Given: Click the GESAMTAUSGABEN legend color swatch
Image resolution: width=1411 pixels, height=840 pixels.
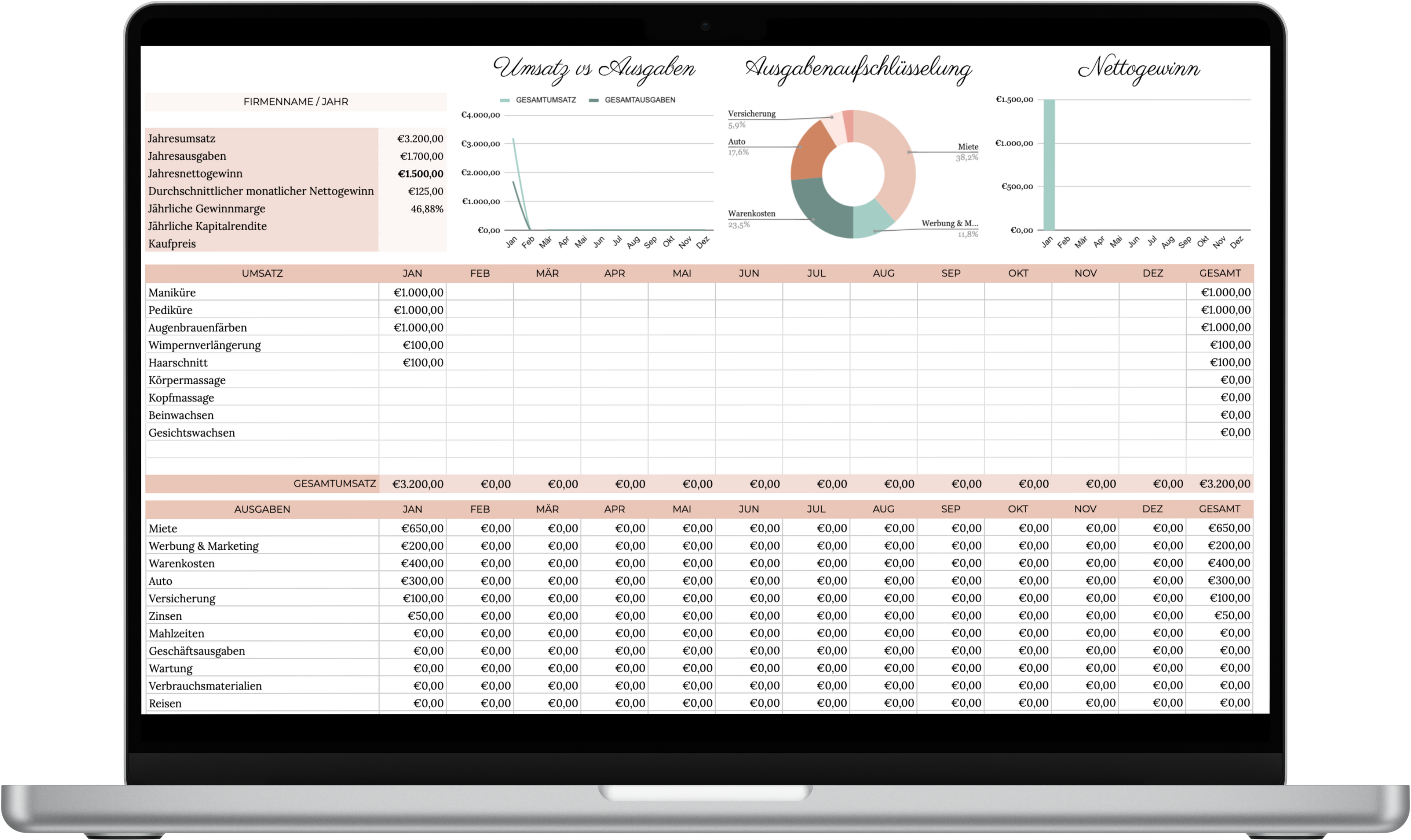Looking at the screenshot, I should coord(593,100).
